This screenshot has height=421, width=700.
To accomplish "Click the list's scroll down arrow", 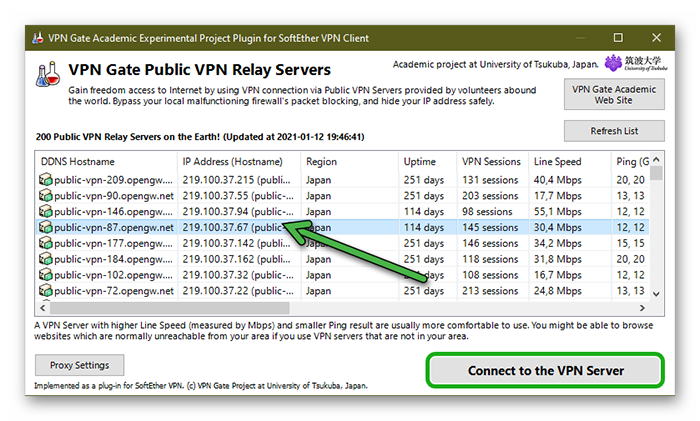I will point(656,294).
